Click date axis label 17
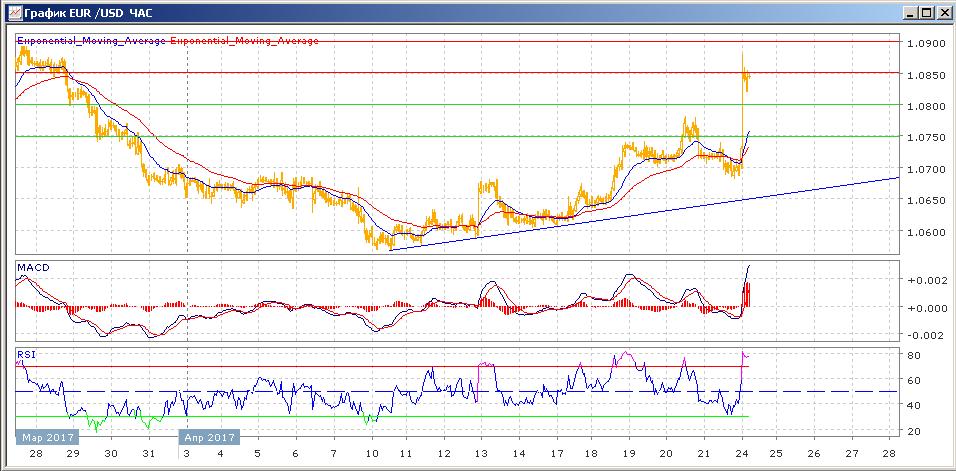 (555, 454)
